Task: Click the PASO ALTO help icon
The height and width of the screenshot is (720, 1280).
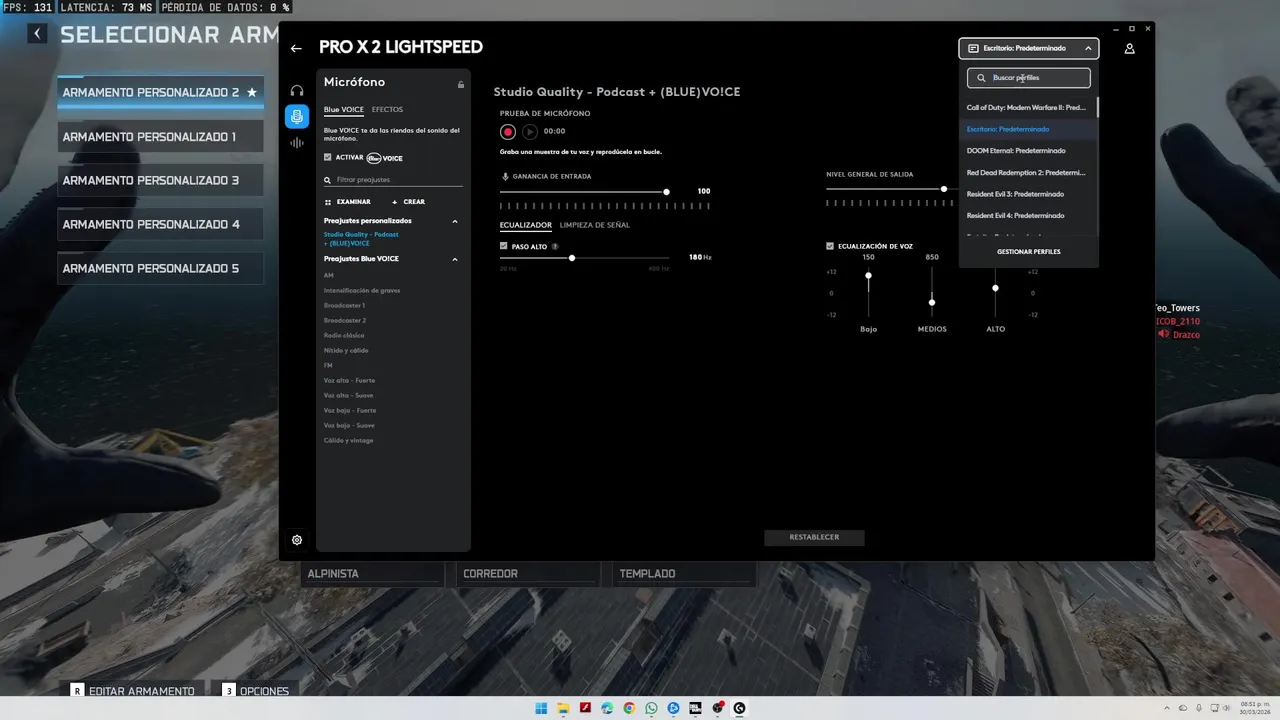Action: point(555,246)
